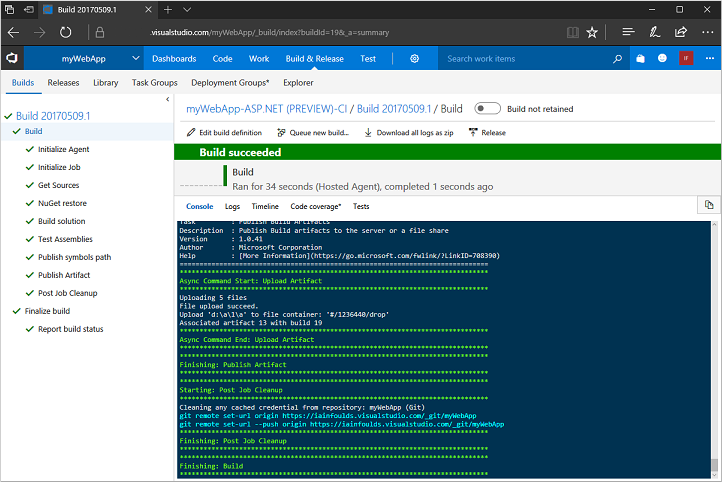This screenshot has height=482, width=722.
Task: Open the settings gear in navigation bar
Action: 414,58
